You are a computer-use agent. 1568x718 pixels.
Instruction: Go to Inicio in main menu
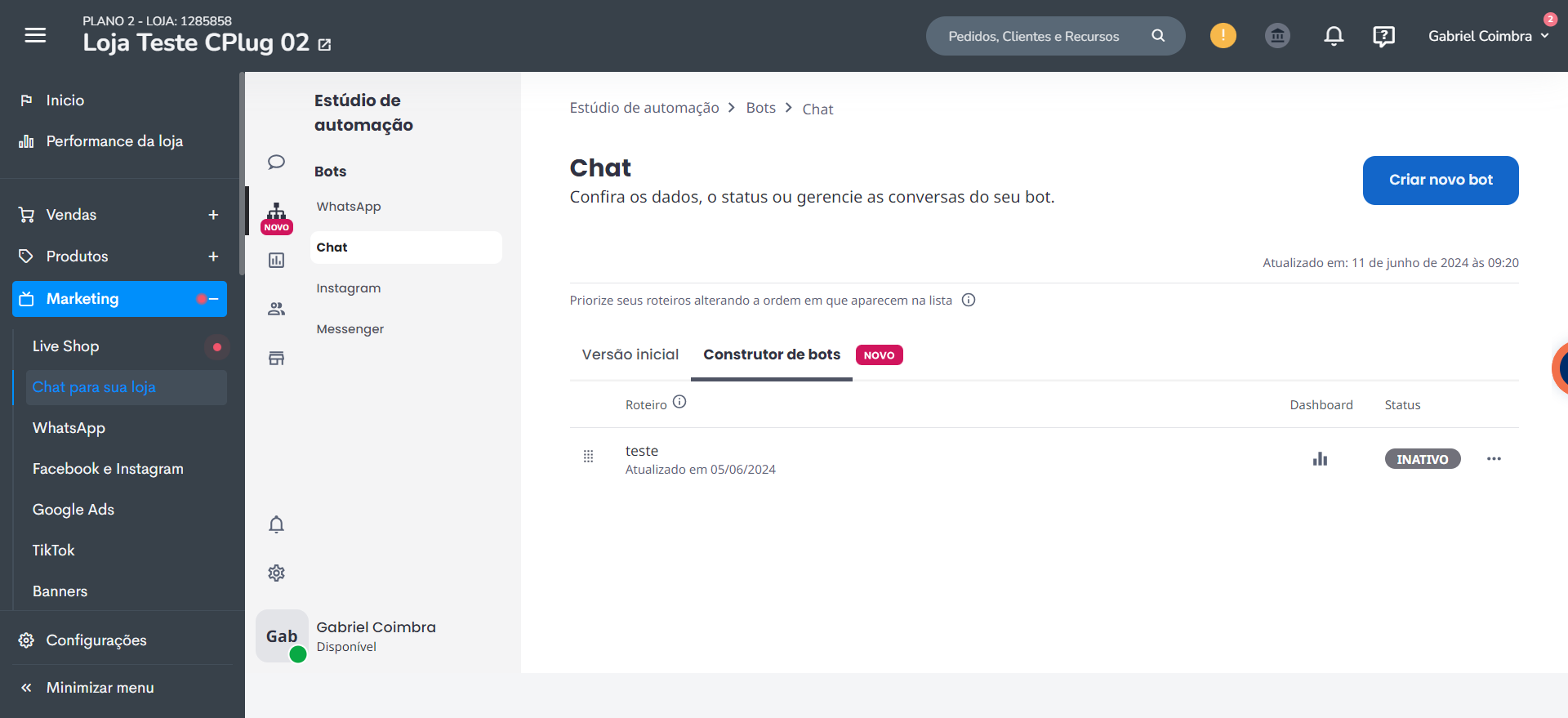[x=65, y=100]
